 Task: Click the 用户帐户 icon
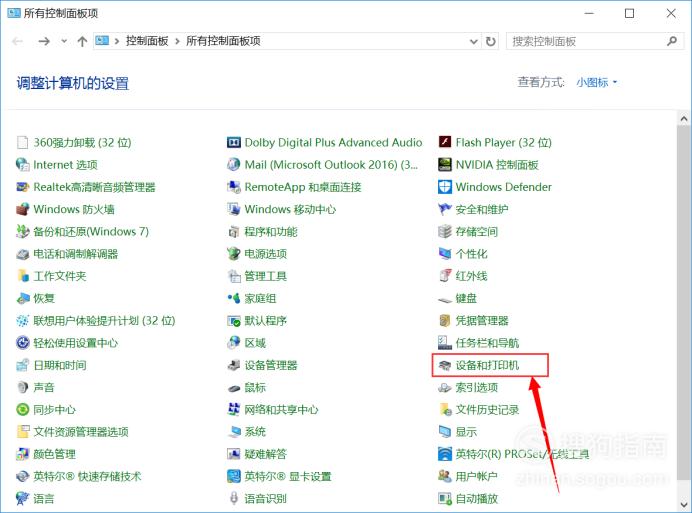click(x=445, y=476)
